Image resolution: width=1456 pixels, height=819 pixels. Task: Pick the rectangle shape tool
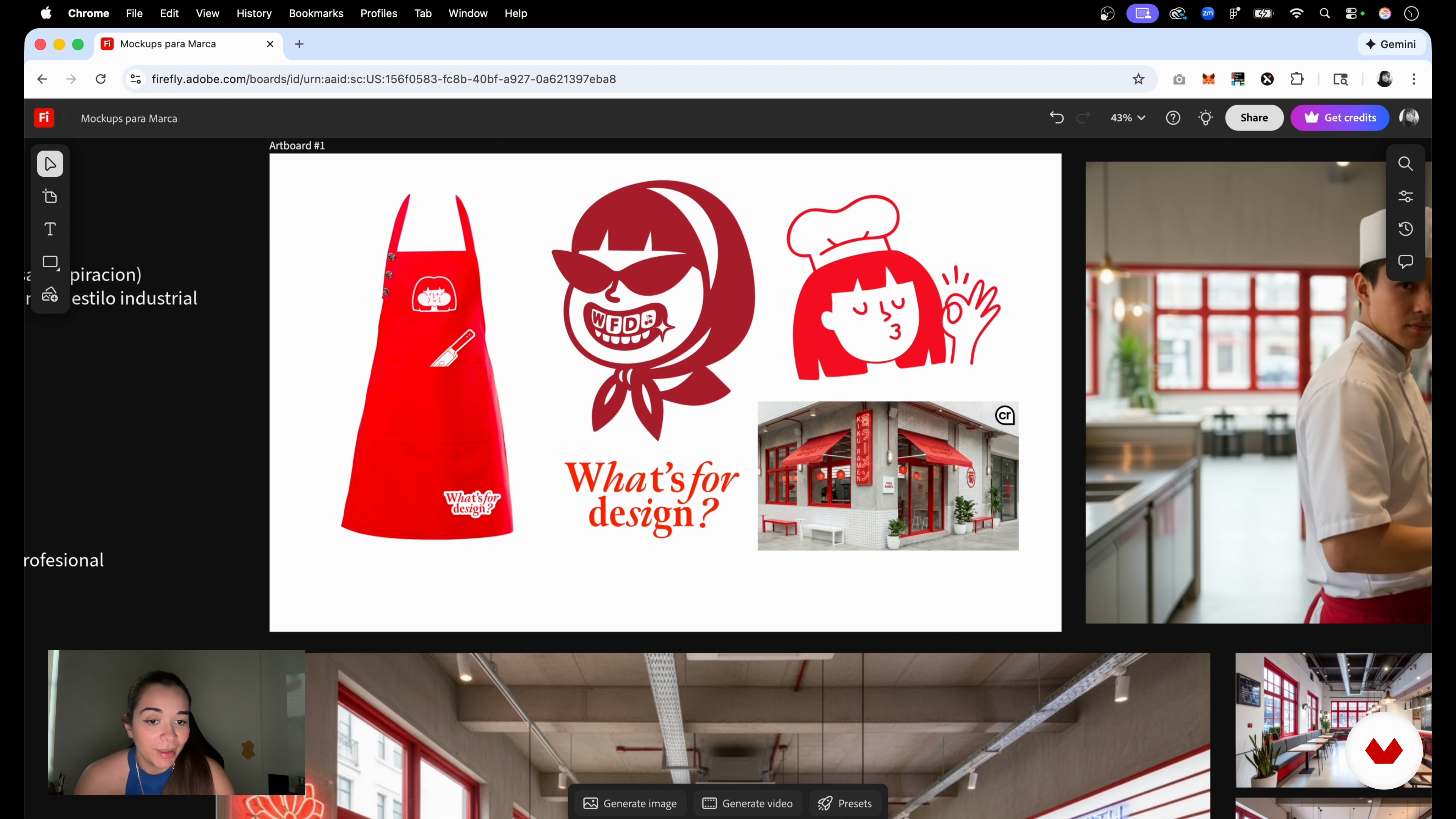[50, 262]
